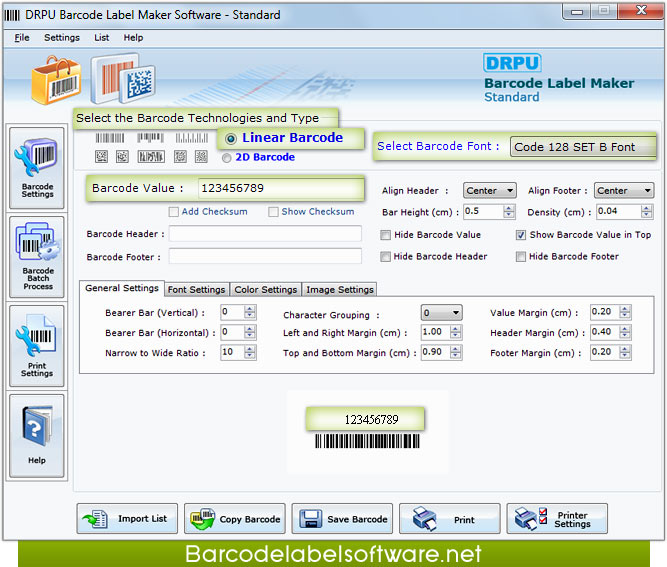Increase Header Margin stepper
Image resolution: width=667 pixels, height=567 pixels.
point(625,329)
